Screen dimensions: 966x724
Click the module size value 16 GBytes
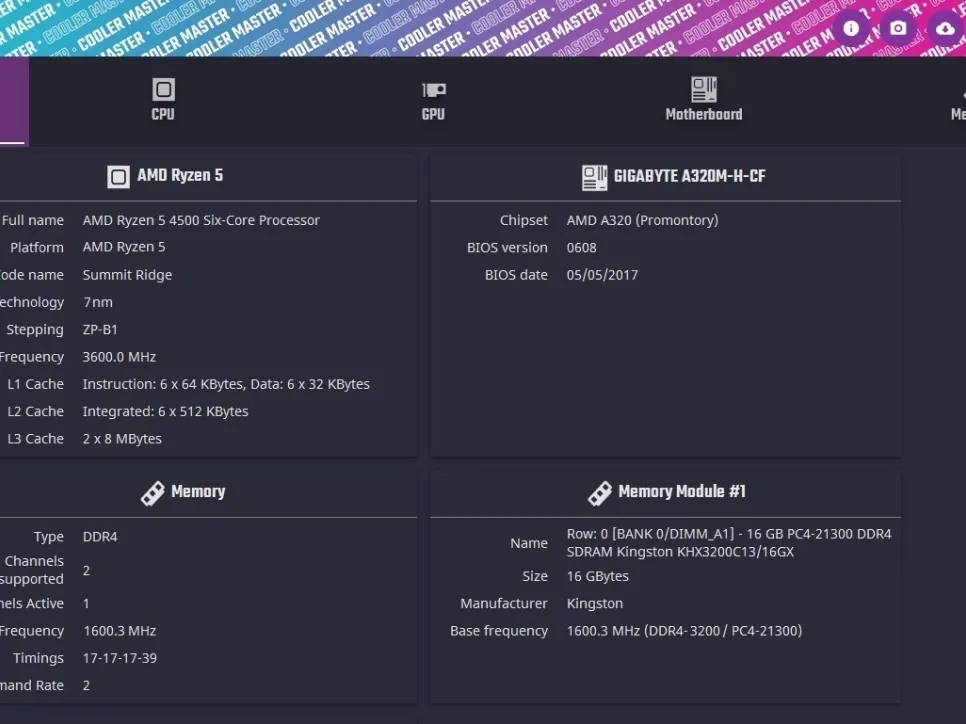click(598, 576)
